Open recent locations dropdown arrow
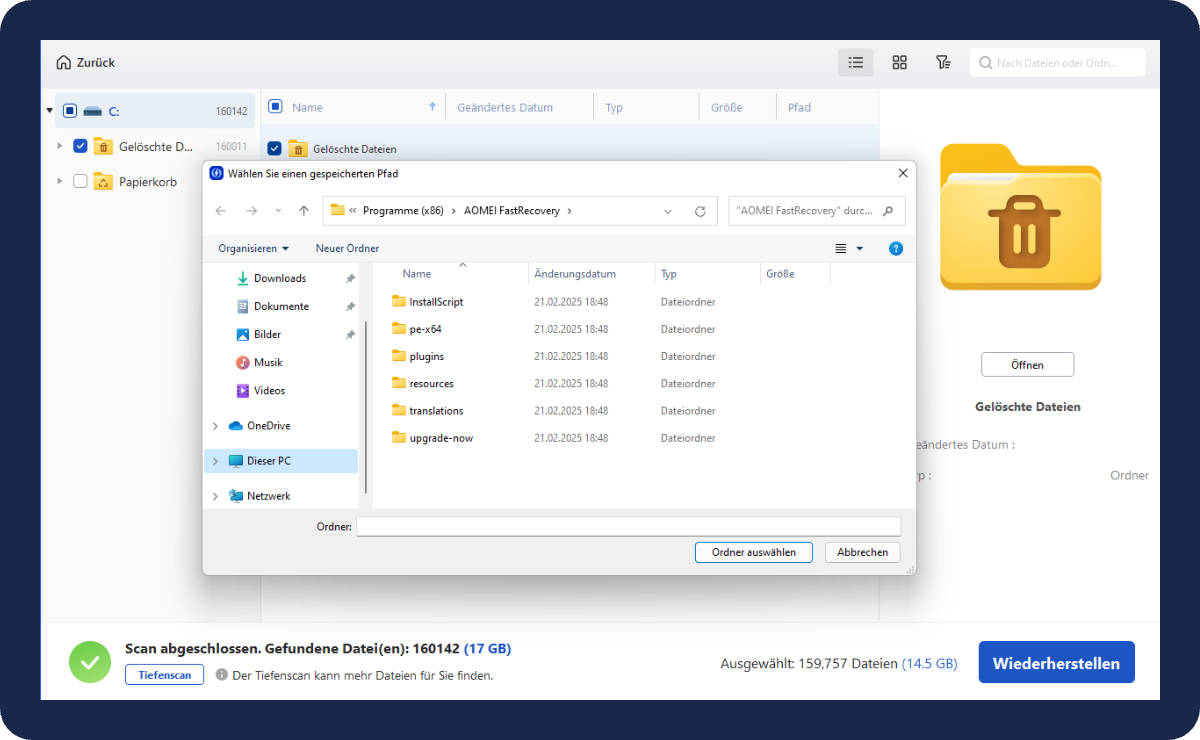Screen dimensions: 1200x740 [278, 211]
